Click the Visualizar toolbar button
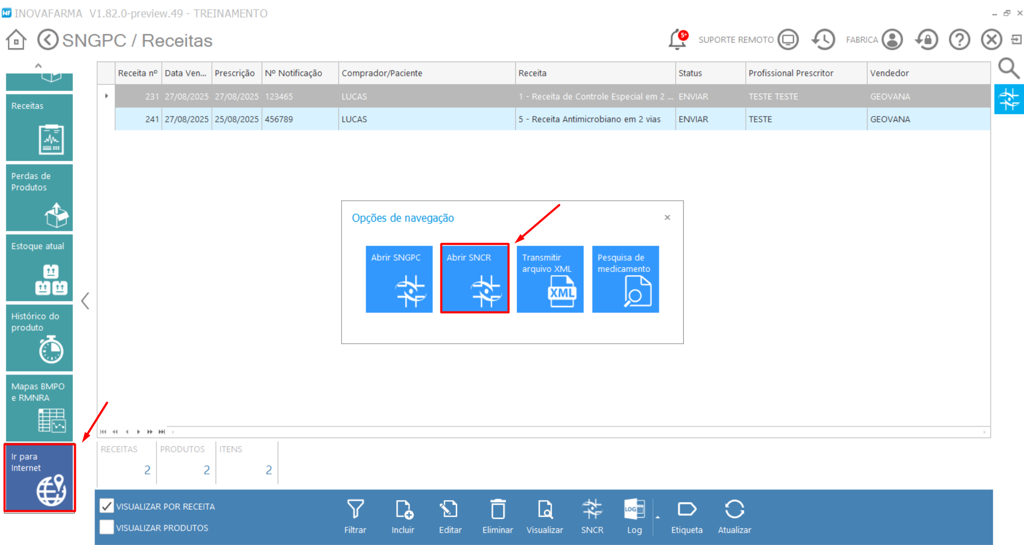 [545, 516]
